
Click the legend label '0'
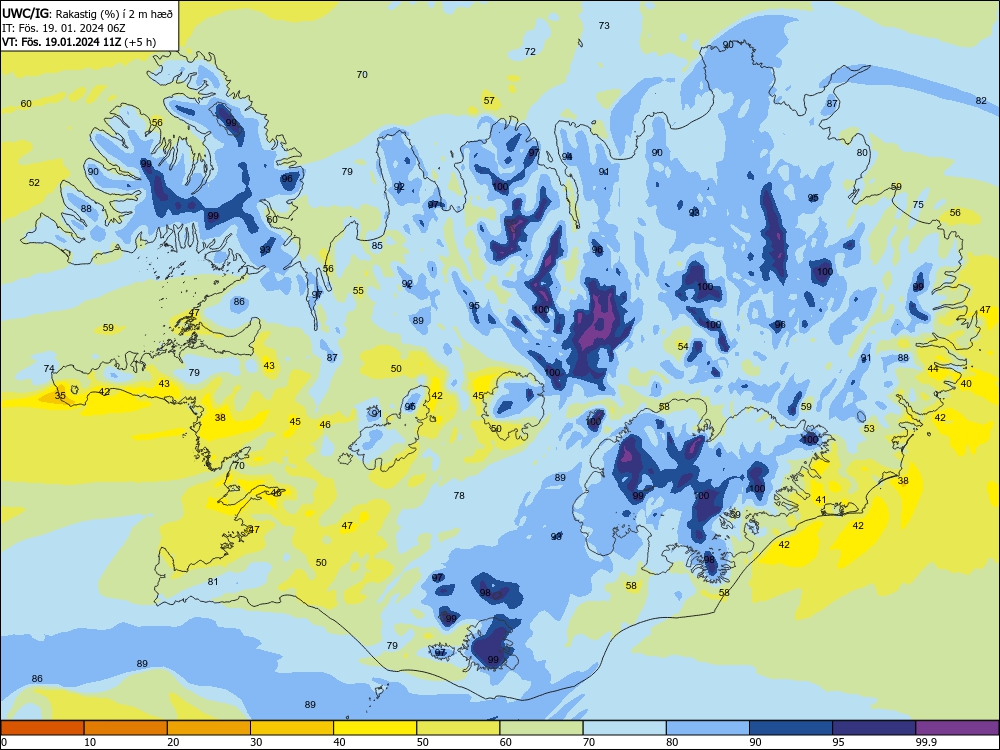[4, 742]
